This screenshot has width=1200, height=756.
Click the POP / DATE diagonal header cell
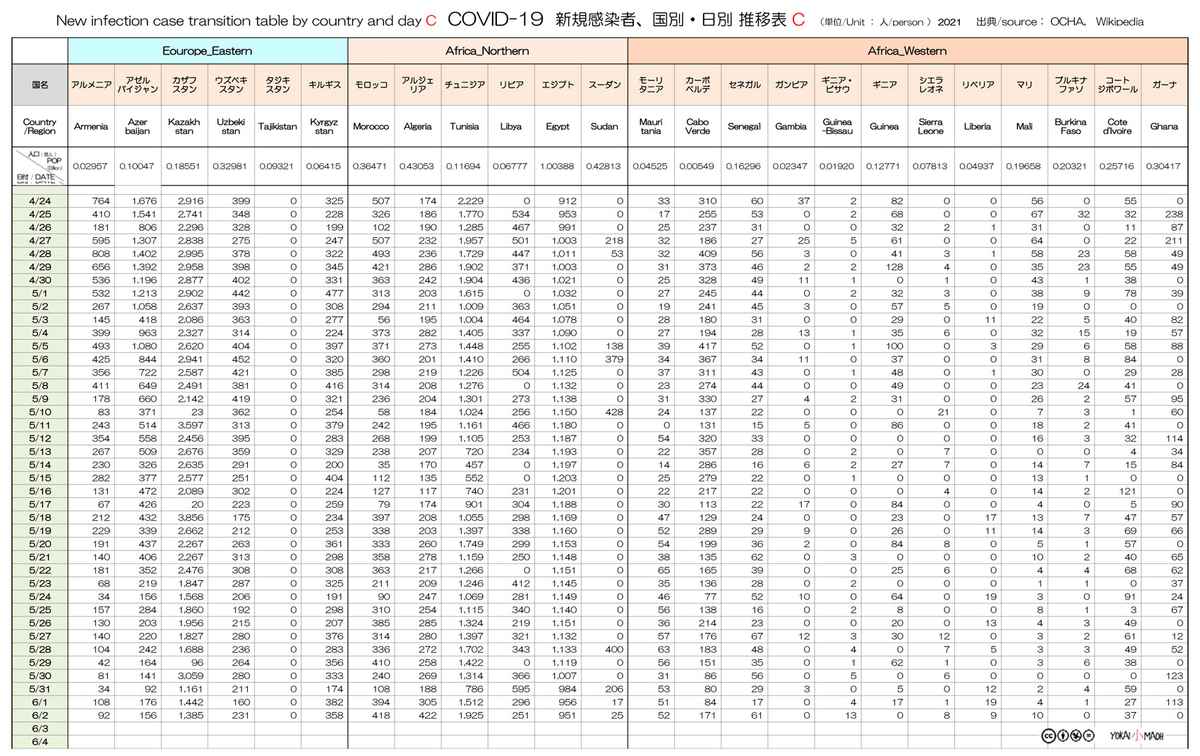[x=39, y=166]
